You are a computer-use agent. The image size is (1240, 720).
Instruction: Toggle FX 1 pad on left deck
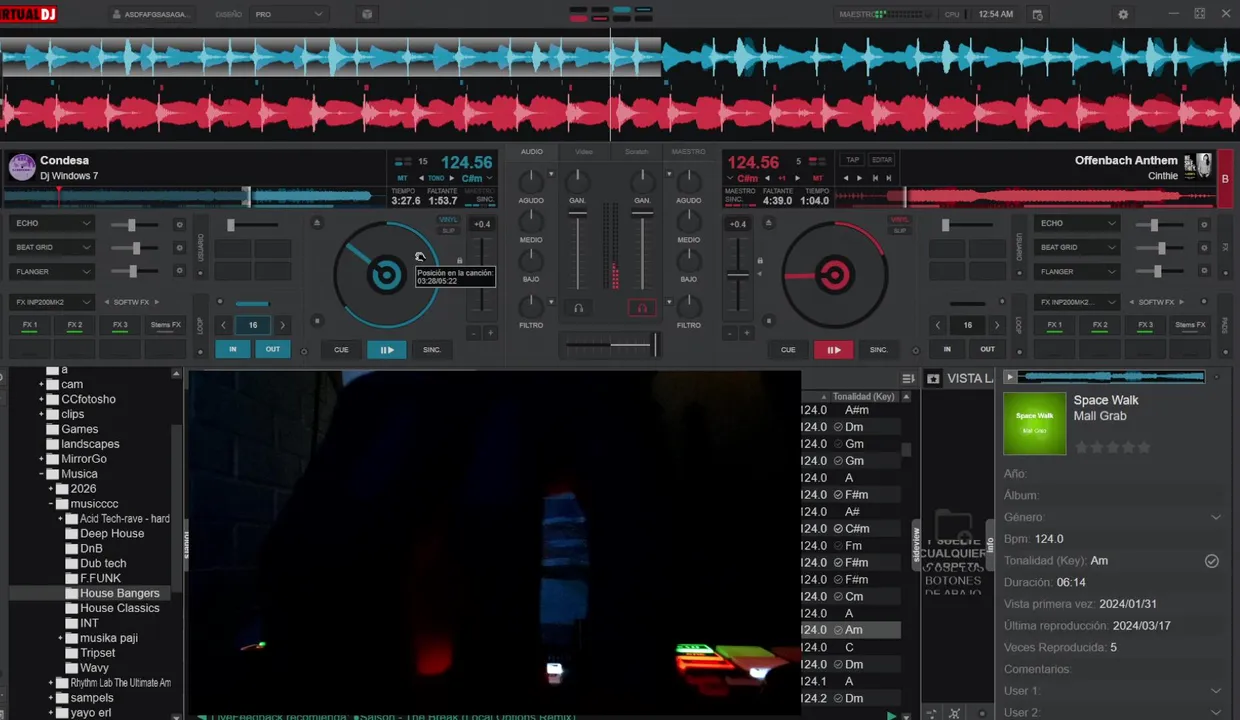click(x=30, y=325)
